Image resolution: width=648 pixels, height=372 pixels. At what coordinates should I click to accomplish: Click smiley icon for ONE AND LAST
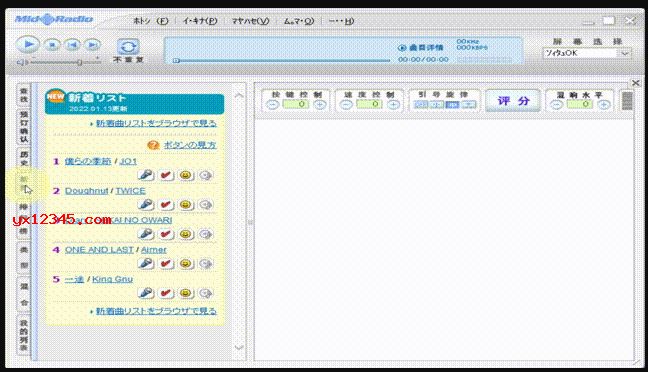(x=186, y=263)
